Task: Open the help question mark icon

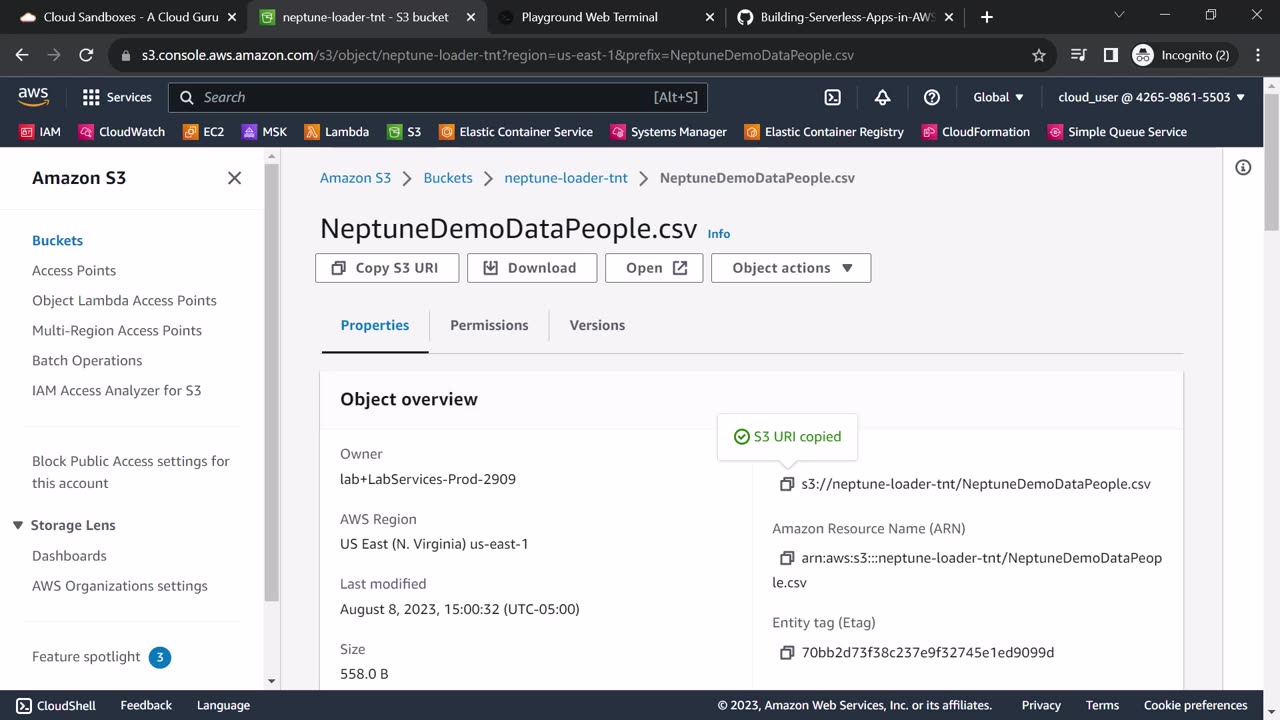Action: click(x=932, y=97)
